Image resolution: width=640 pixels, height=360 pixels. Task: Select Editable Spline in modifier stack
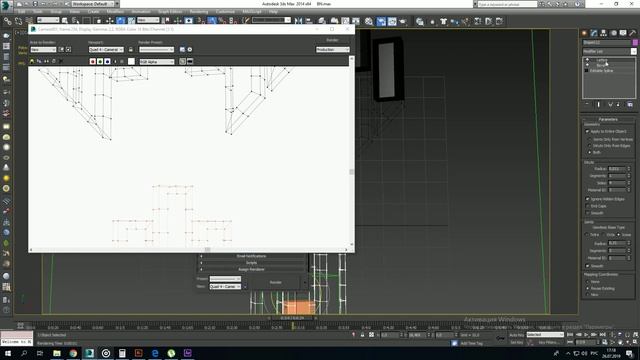tap(601, 71)
